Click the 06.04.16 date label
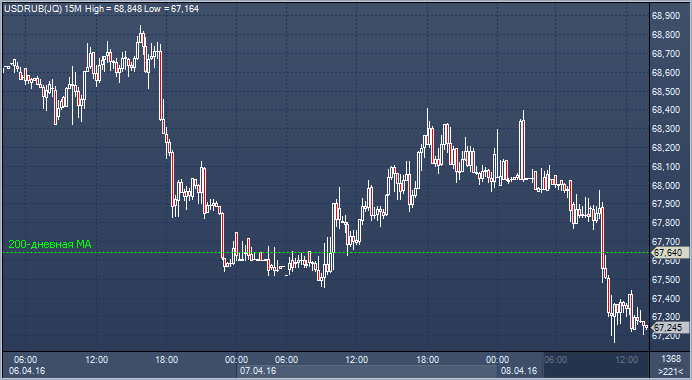The width and height of the screenshot is (692, 380). [27, 371]
